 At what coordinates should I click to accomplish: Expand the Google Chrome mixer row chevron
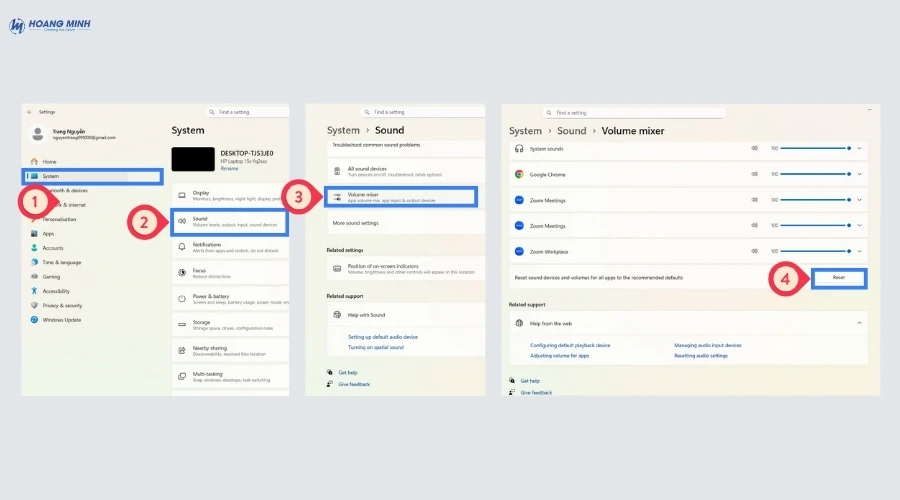[859, 173]
